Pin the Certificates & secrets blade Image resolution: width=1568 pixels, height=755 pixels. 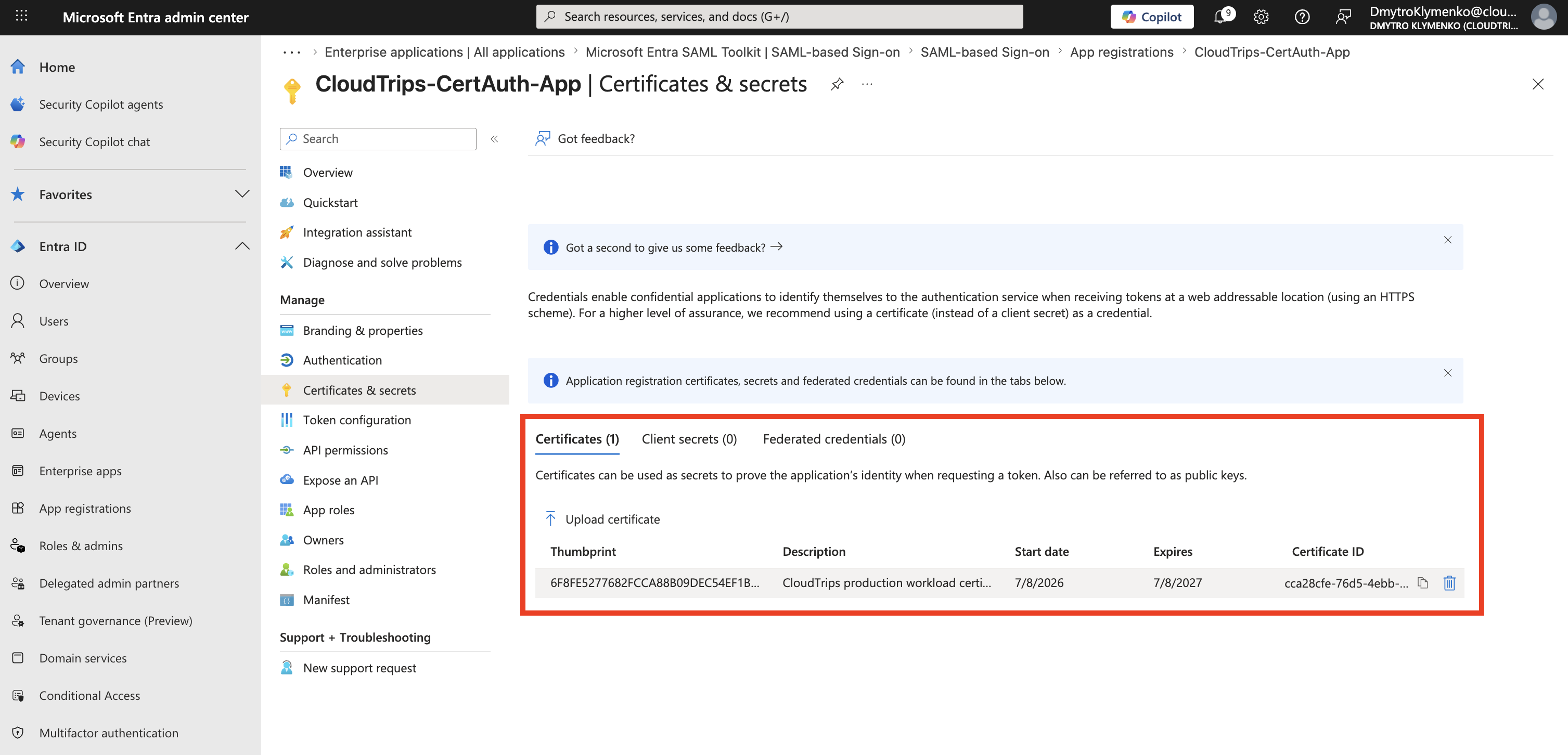pos(837,84)
